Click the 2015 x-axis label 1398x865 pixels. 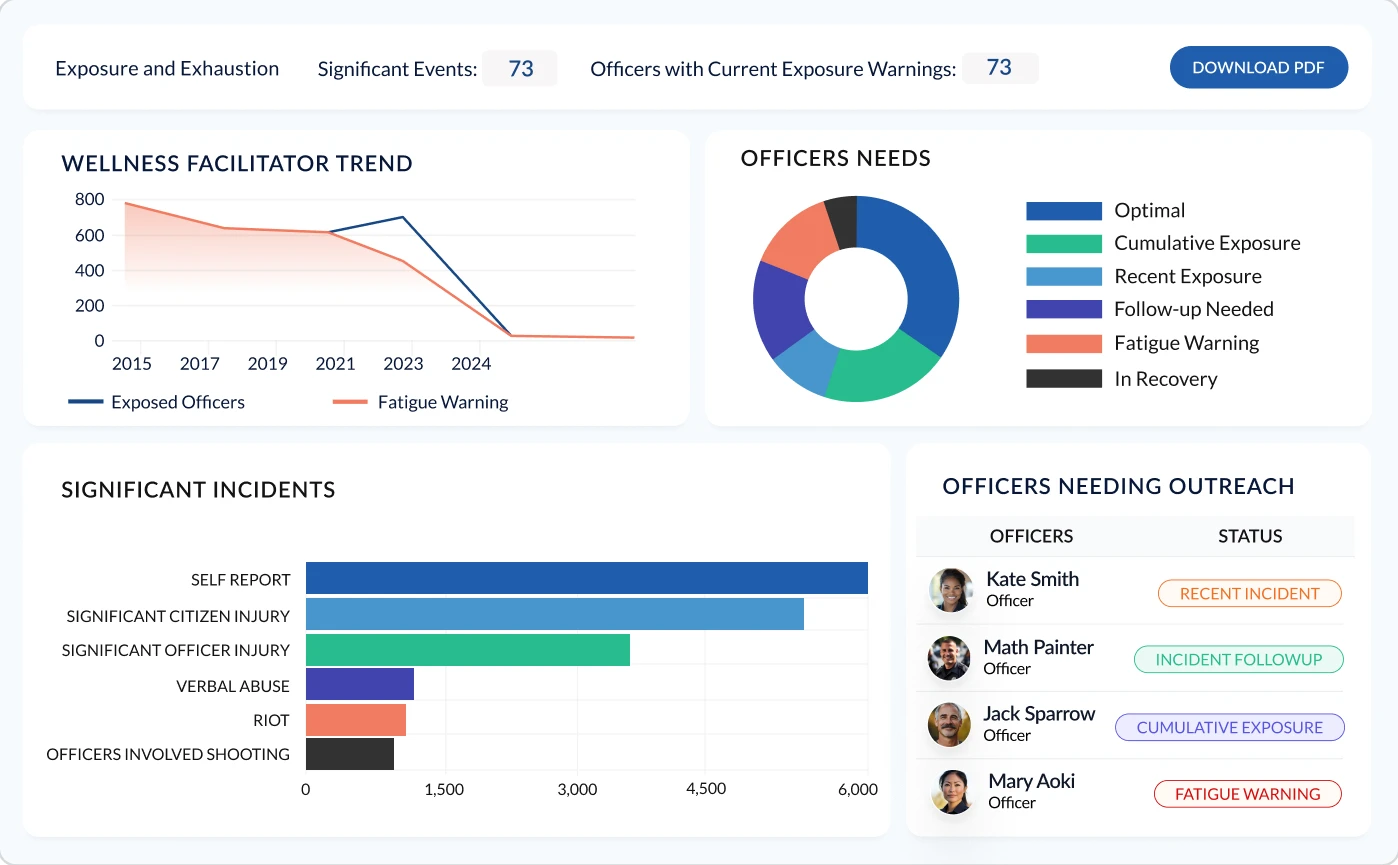click(x=131, y=364)
